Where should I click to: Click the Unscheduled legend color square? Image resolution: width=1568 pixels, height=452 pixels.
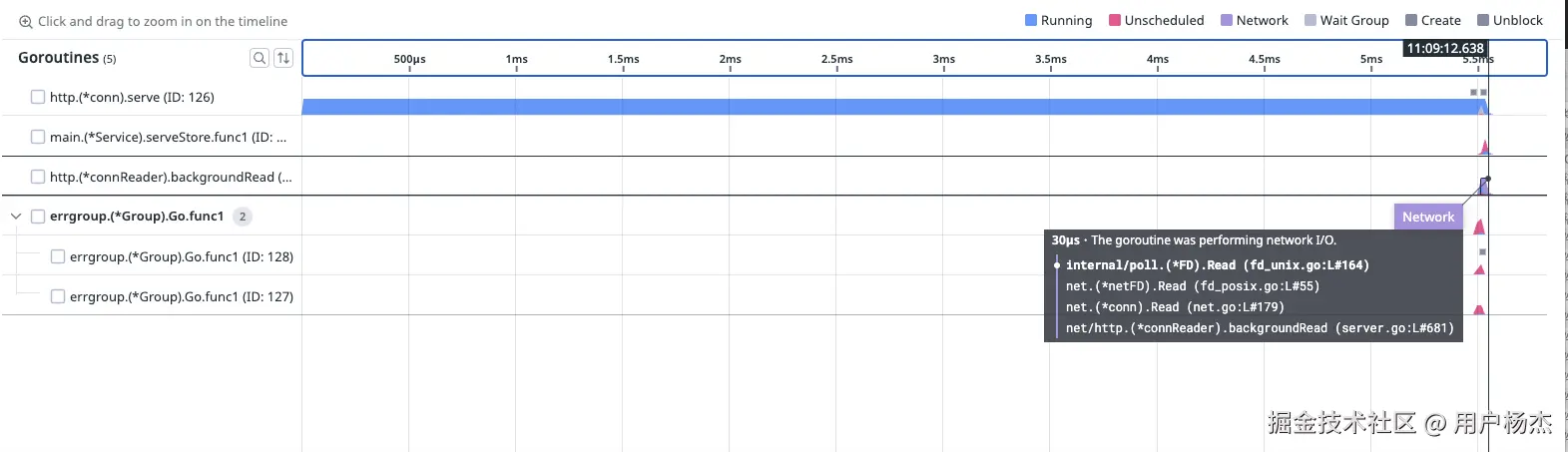(x=1115, y=20)
